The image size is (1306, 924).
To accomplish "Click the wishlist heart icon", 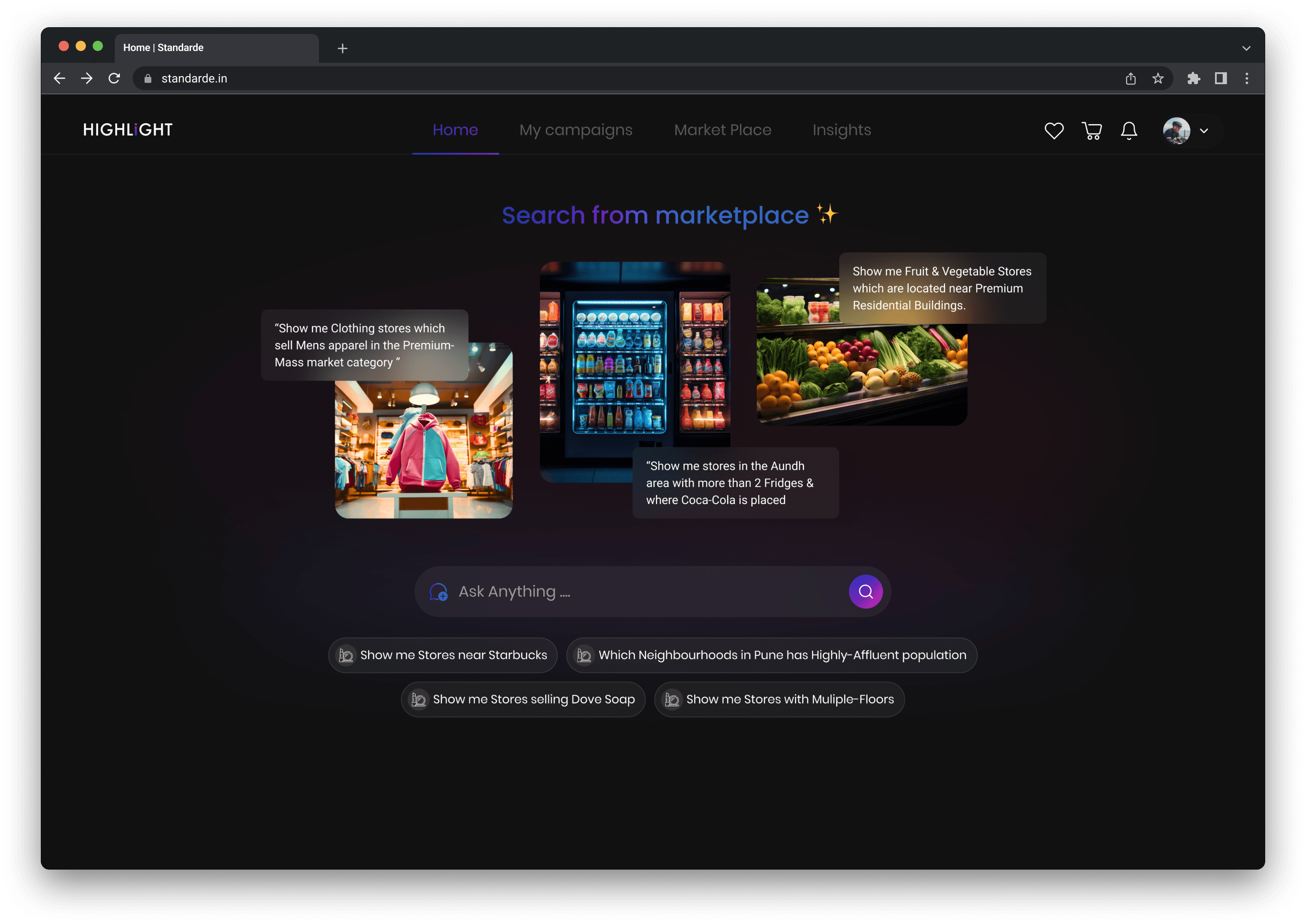I will tap(1055, 130).
